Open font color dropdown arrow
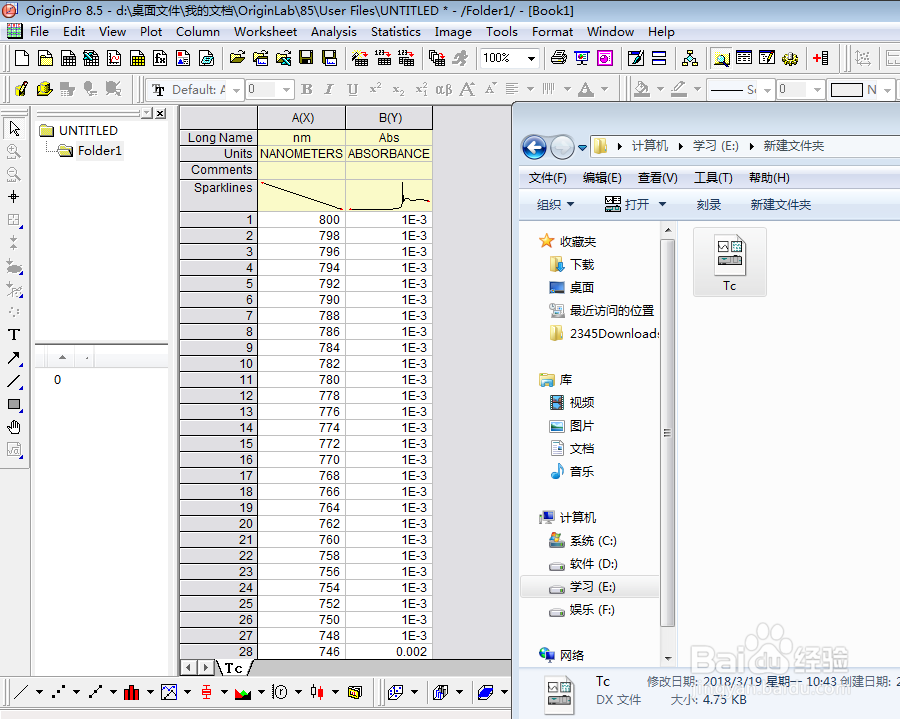 (604, 90)
